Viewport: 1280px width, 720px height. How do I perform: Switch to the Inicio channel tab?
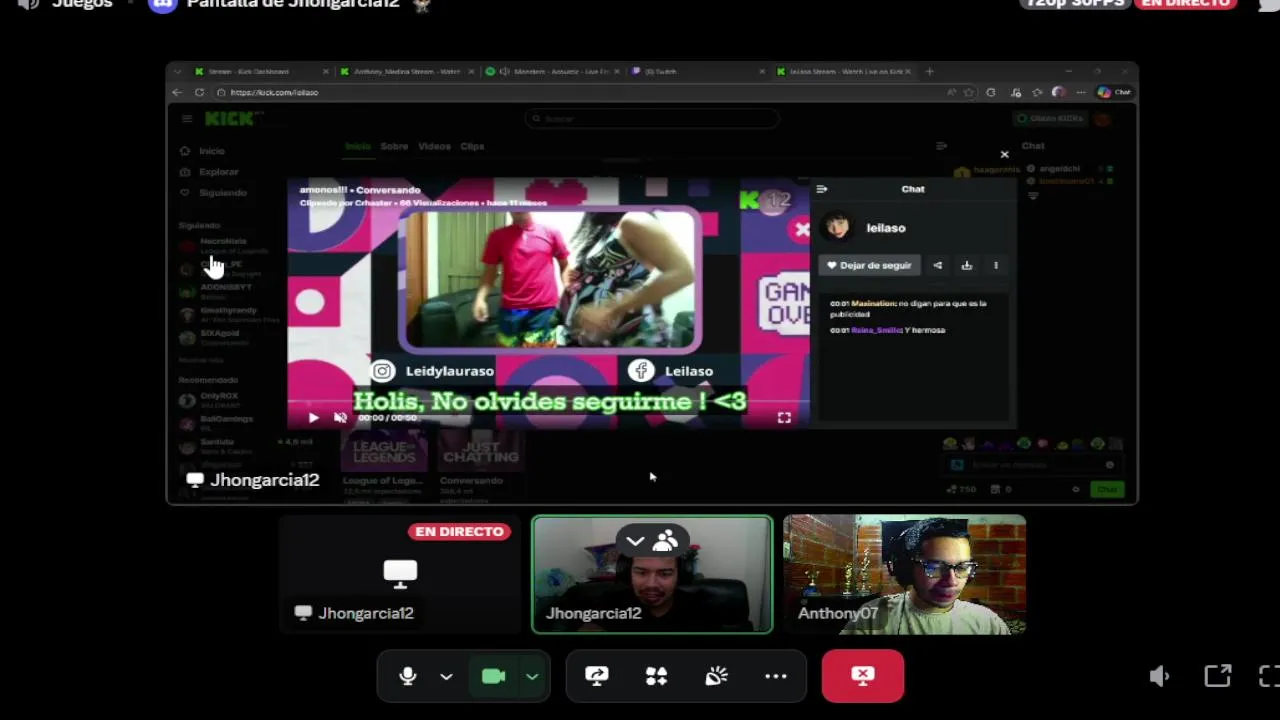357,146
